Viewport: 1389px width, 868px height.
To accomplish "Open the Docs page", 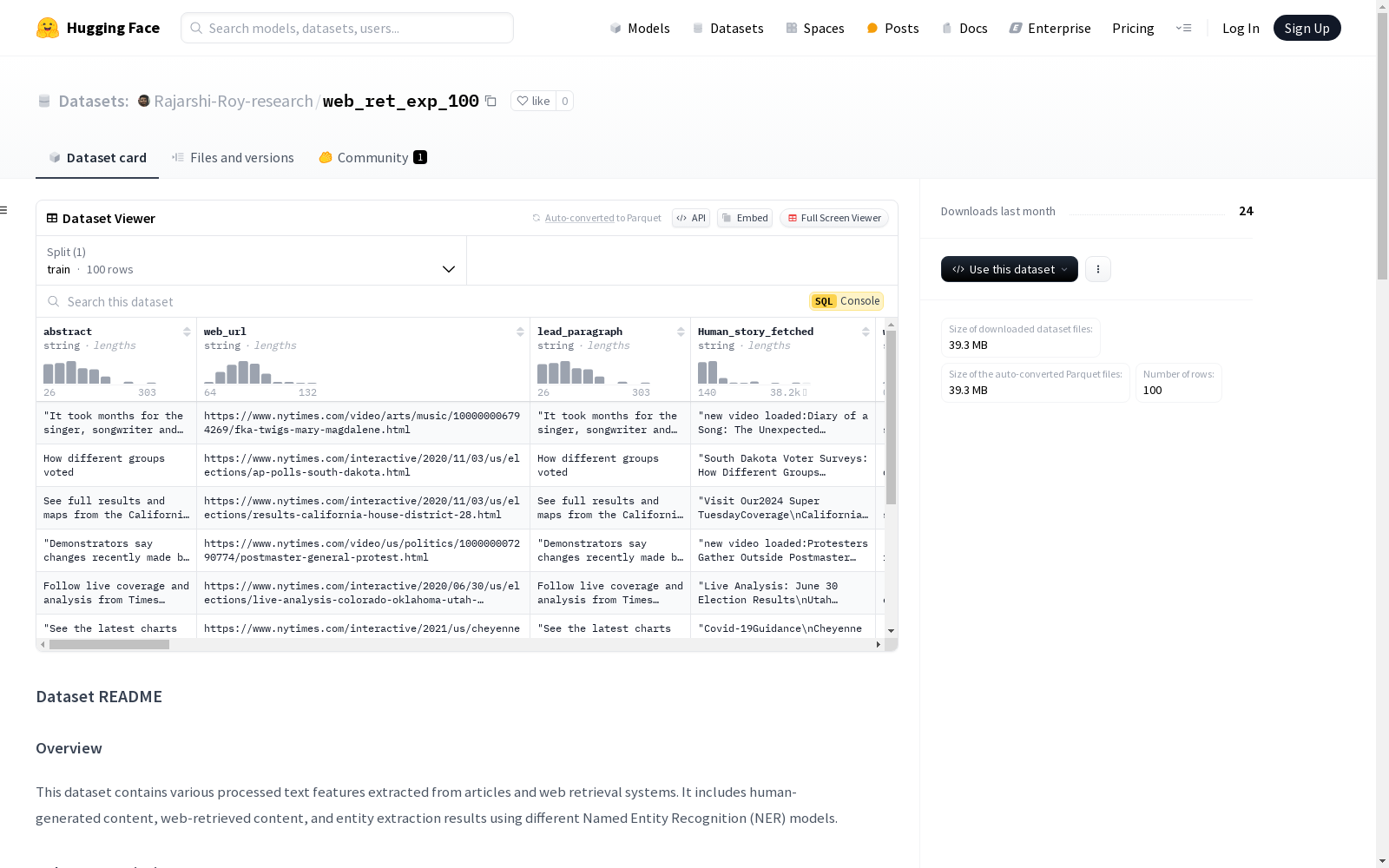I will tap(964, 28).
